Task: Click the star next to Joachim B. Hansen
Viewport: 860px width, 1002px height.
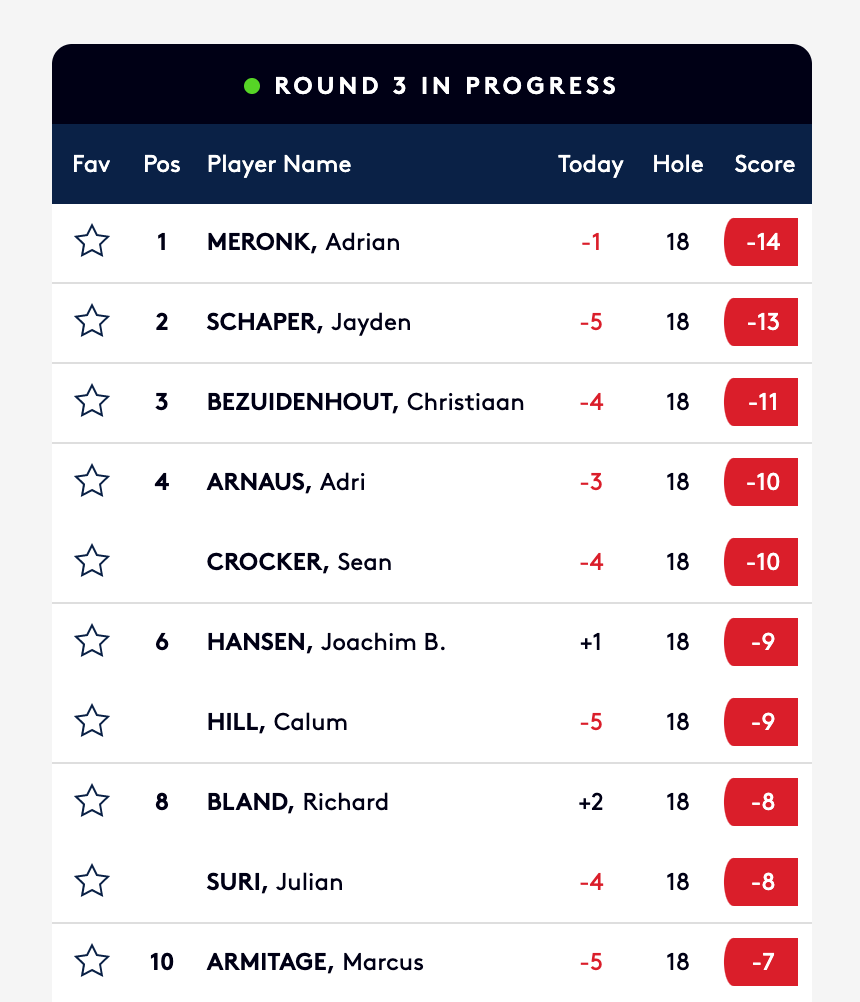Action: coord(92,641)
